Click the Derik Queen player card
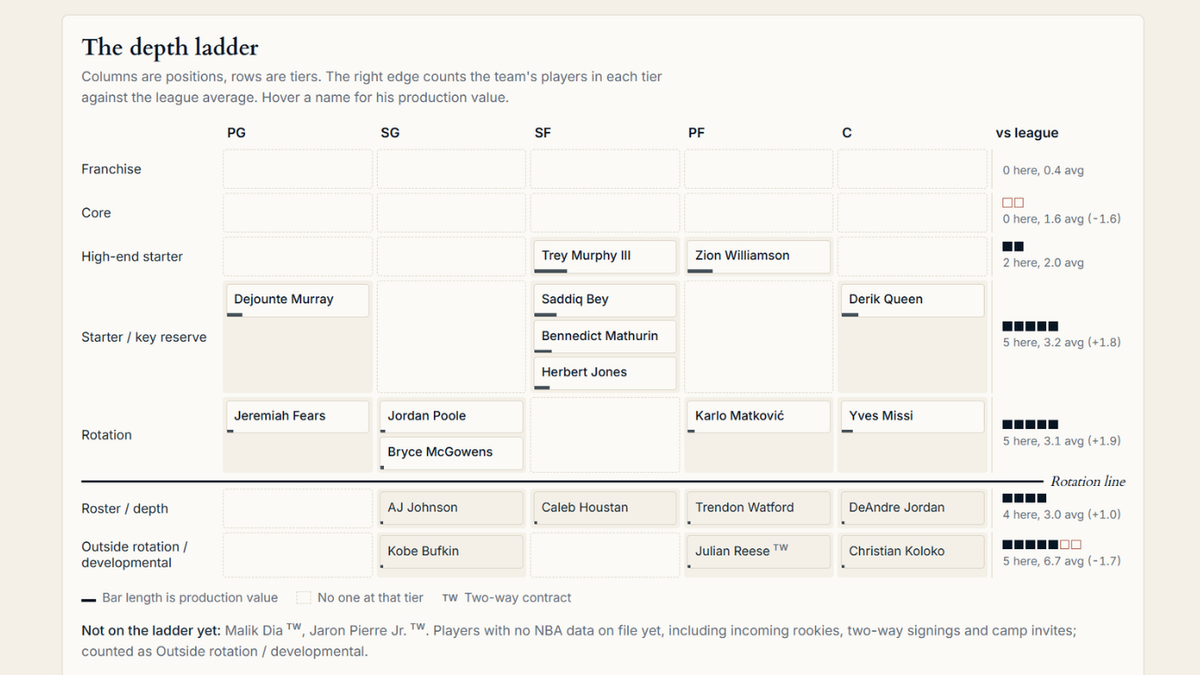 tap(911, 300)
